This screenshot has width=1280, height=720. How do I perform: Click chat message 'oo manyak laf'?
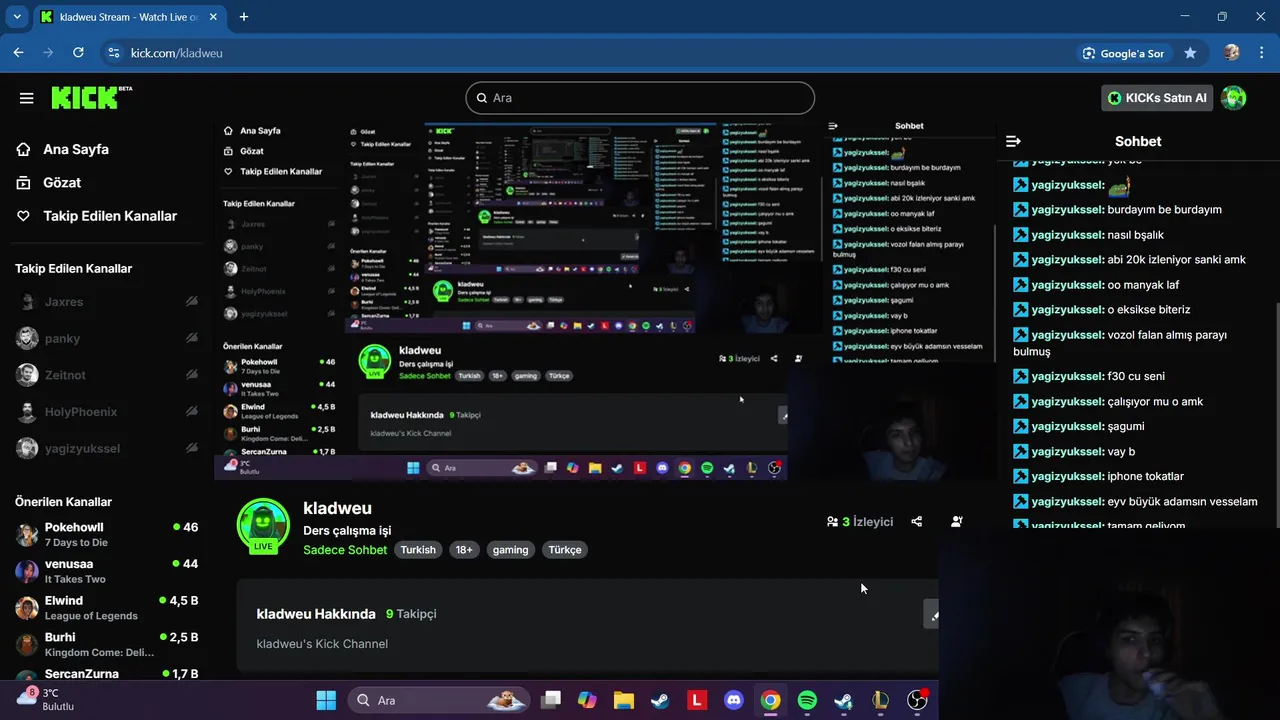(x=1144, y=285)
